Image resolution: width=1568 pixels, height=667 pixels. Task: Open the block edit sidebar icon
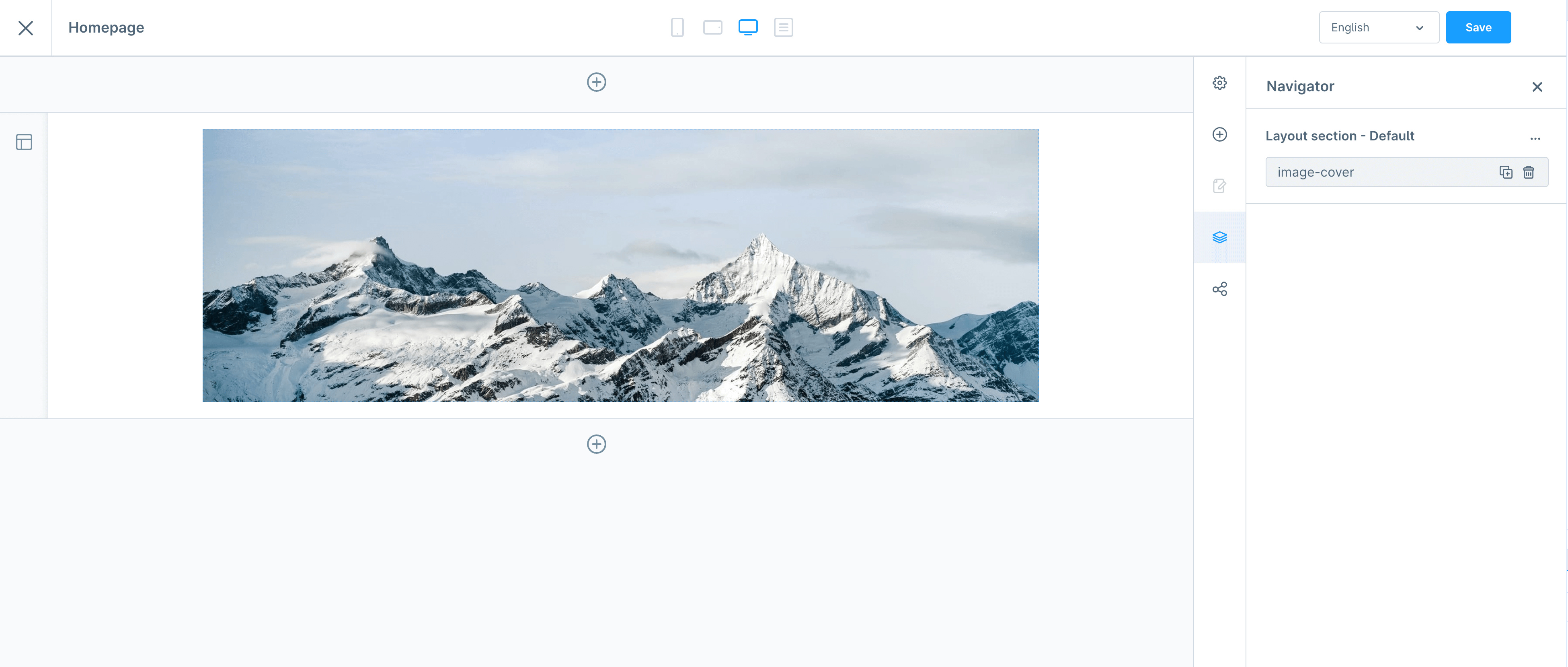pos(1219,186)
